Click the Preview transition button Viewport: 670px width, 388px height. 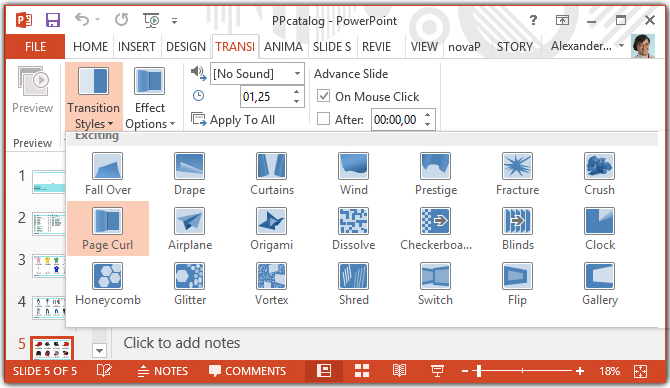(x=33, y=90)
